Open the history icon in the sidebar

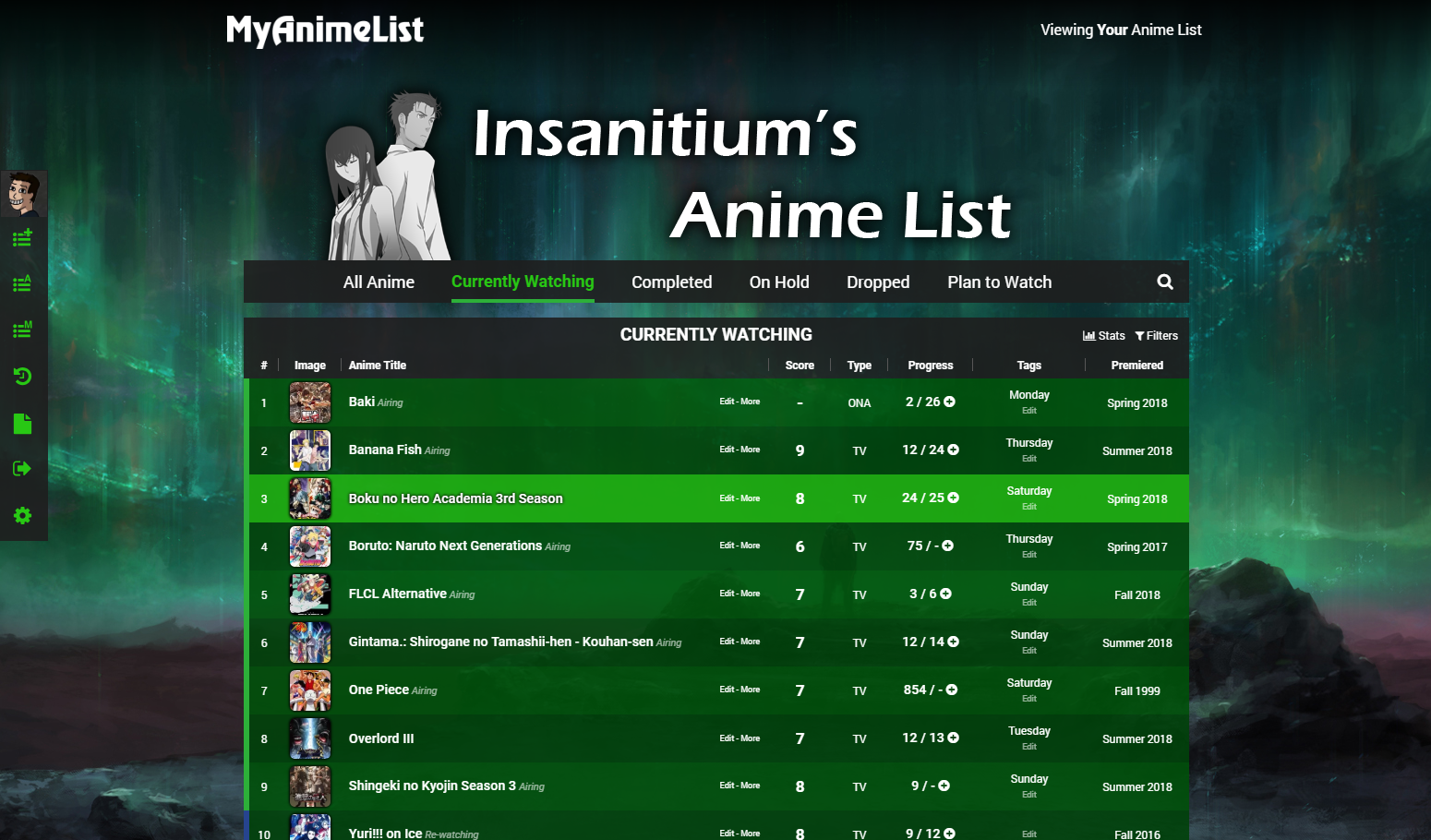click(x=23, y=376)
